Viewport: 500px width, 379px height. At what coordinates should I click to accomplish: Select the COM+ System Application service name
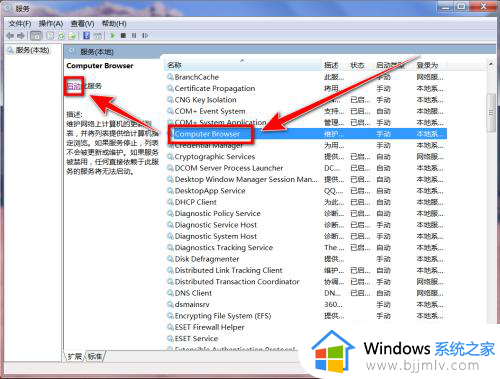(221, 122)
